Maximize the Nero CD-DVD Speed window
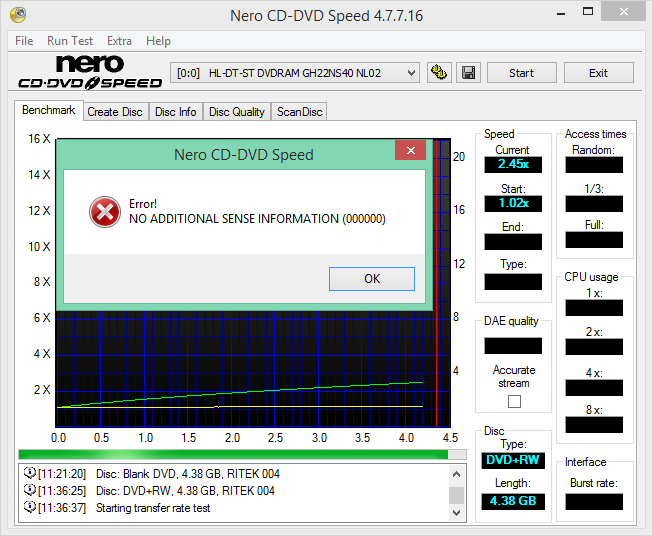 click(x=588, y=12)
